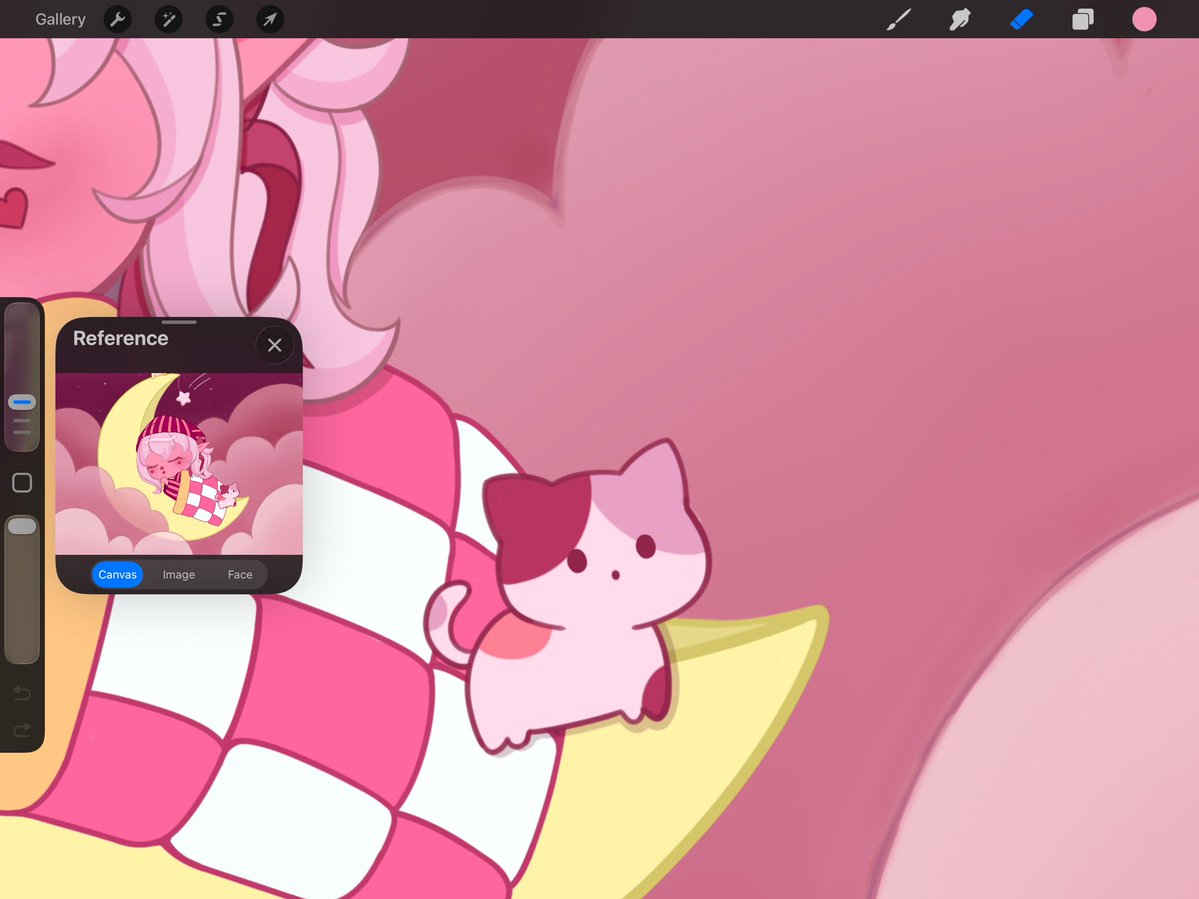The image size is (1199, 899).
Task: Open the Layers panel
Action: (1082, 19)
